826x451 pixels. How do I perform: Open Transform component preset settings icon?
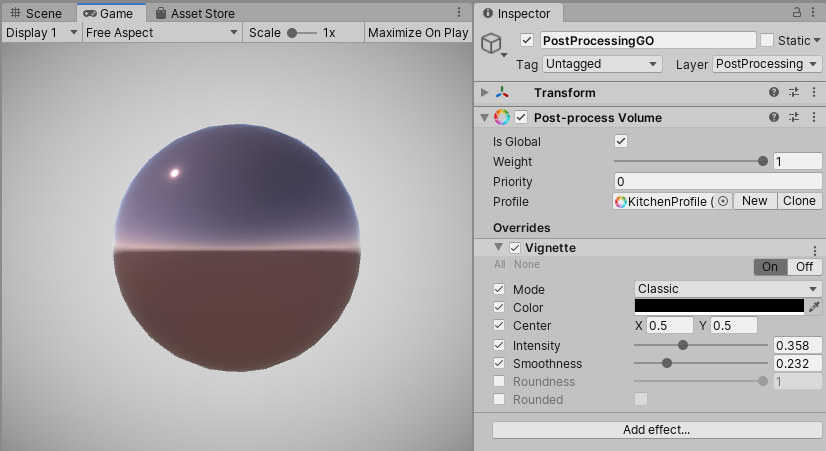794,92
